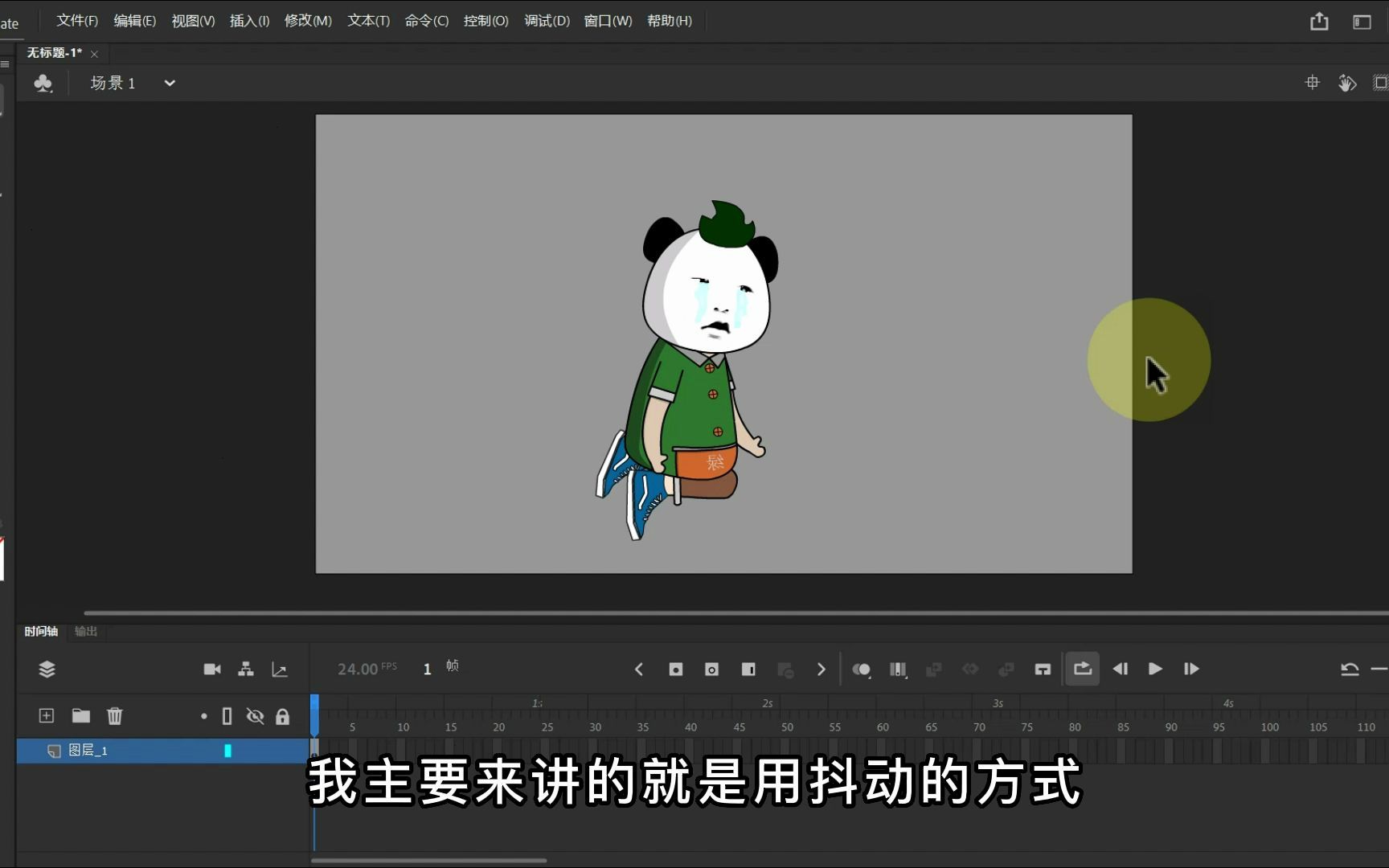Open the layer parenting view
The width and height of the screenshot is (1389, 868).
[x=245, y=668]
